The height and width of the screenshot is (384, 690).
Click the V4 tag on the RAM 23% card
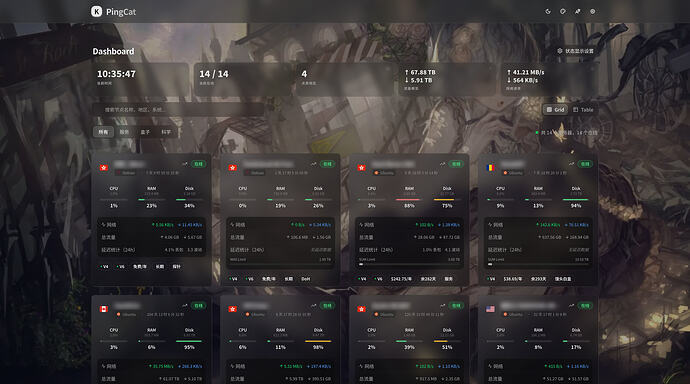click(104, 267)
